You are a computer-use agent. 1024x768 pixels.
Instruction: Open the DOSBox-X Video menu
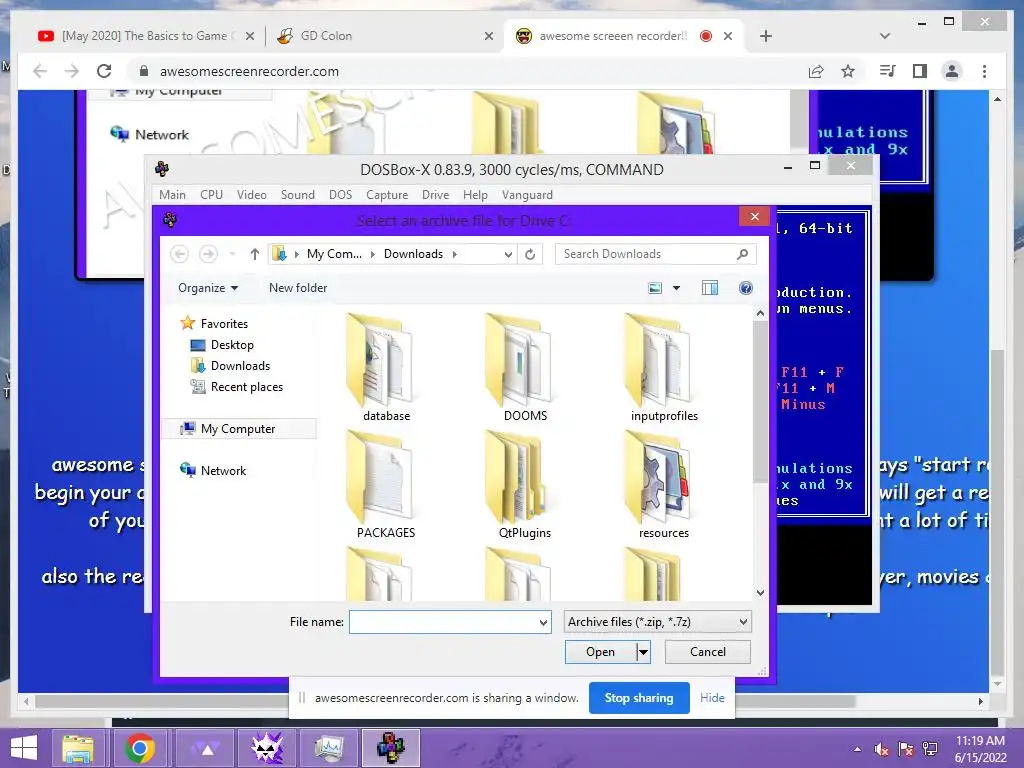click(x=251, y=195)
